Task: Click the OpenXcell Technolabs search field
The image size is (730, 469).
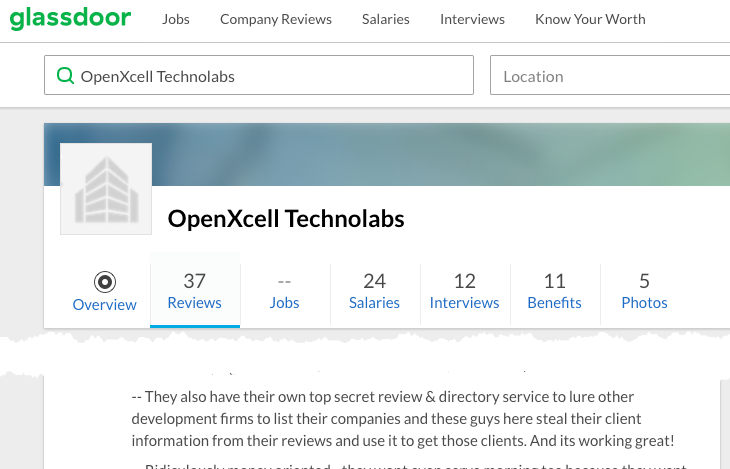Action: [270, 76]
